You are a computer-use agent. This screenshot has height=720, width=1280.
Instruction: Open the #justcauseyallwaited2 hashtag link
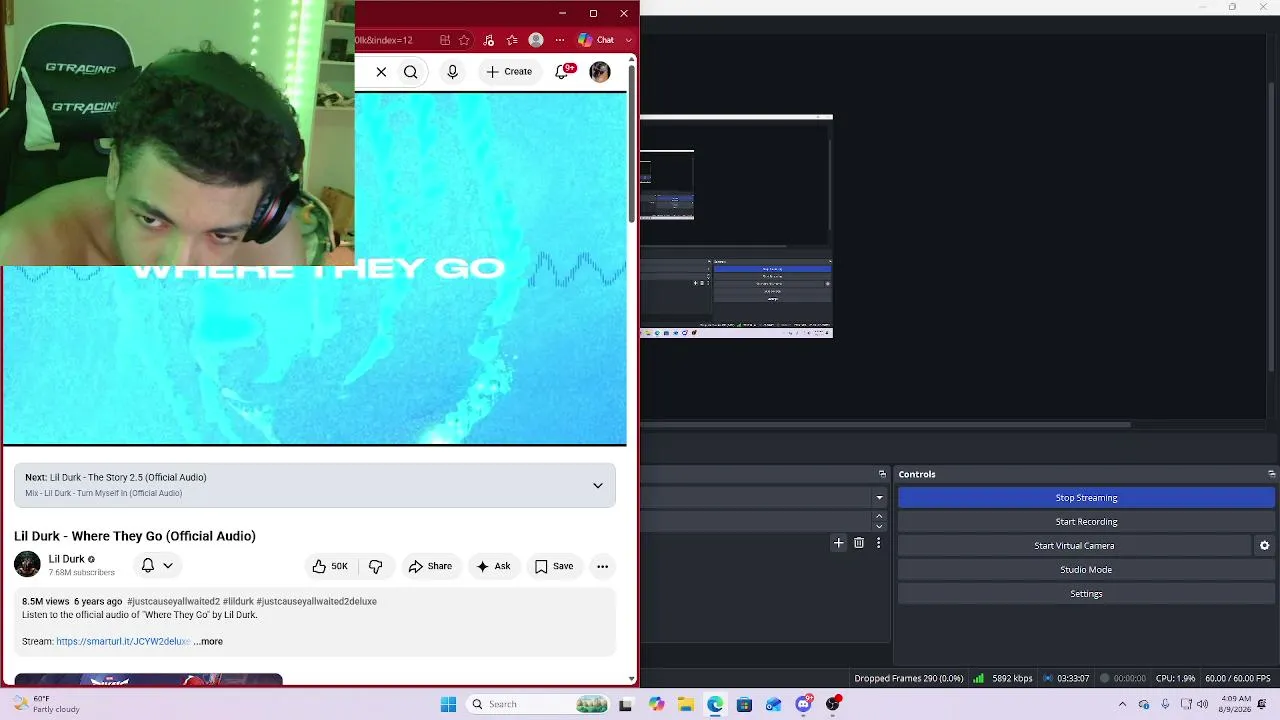[173, 601]
